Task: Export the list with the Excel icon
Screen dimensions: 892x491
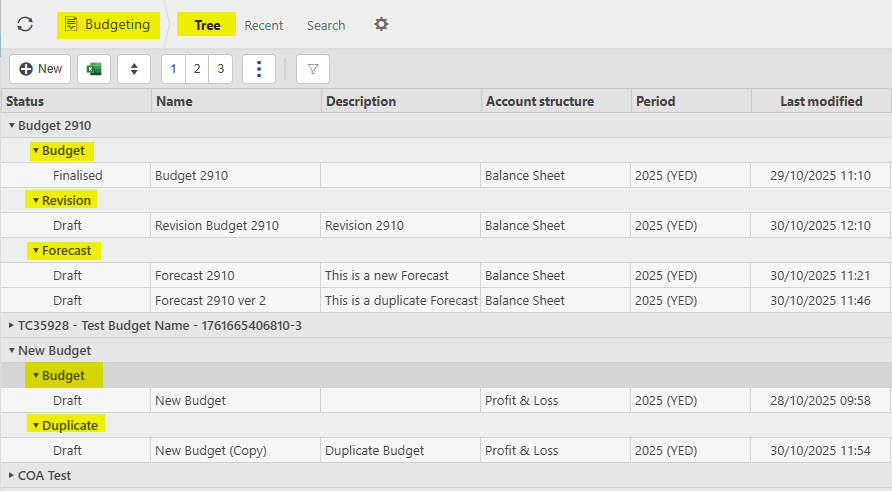Action: 94,69
